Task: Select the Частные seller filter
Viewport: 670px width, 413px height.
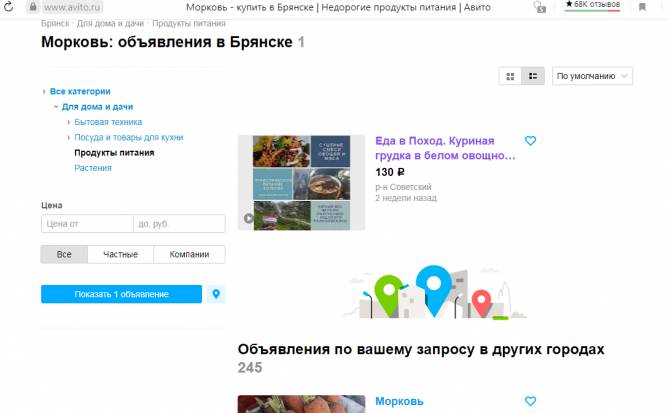Action: (x=121, y=255)
